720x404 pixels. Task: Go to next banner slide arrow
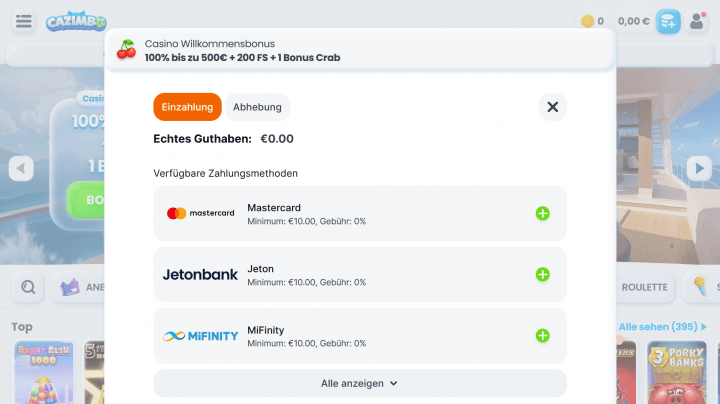[x=699, y=168]
